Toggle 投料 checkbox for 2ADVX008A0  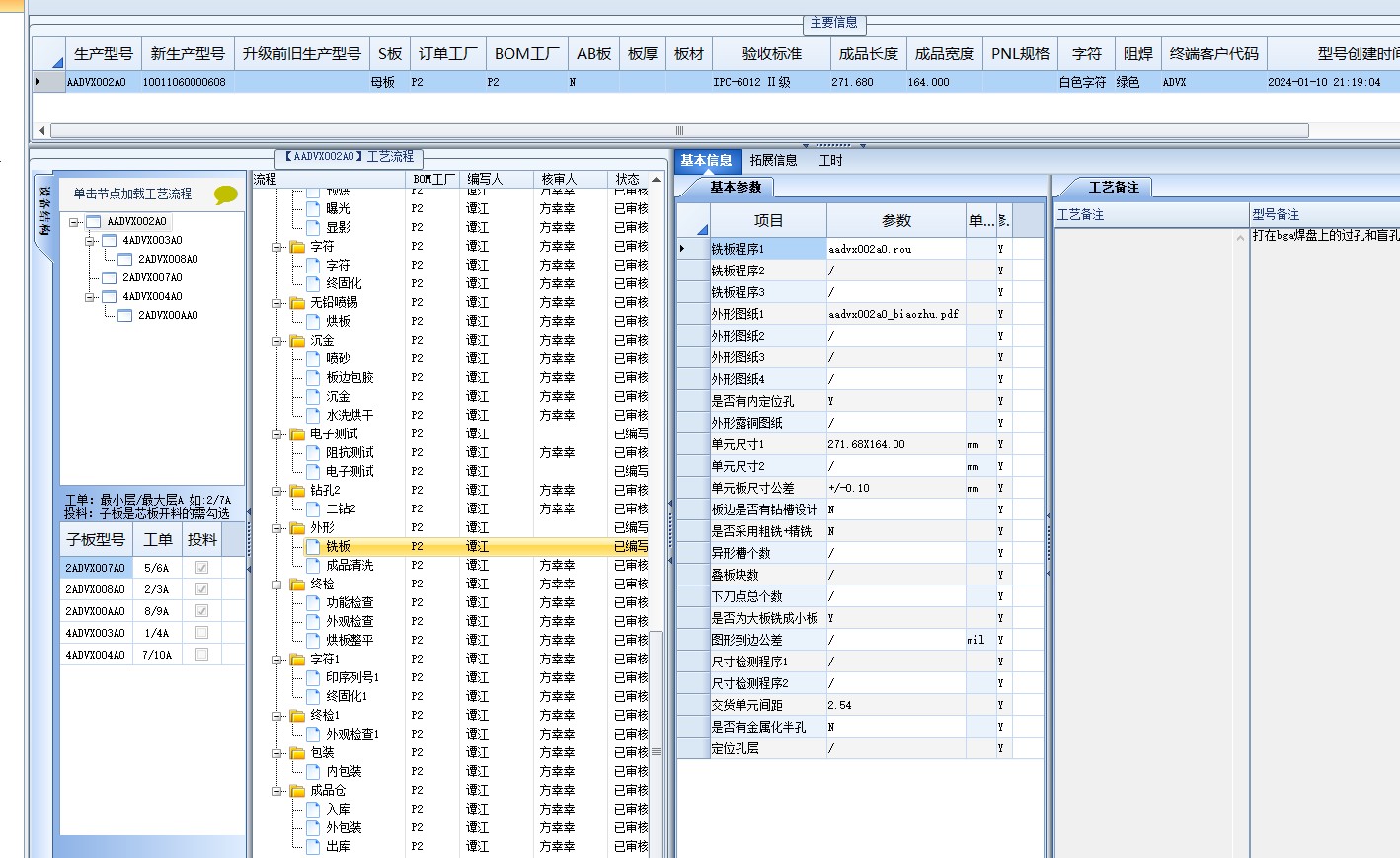click(x=201, y=589)
